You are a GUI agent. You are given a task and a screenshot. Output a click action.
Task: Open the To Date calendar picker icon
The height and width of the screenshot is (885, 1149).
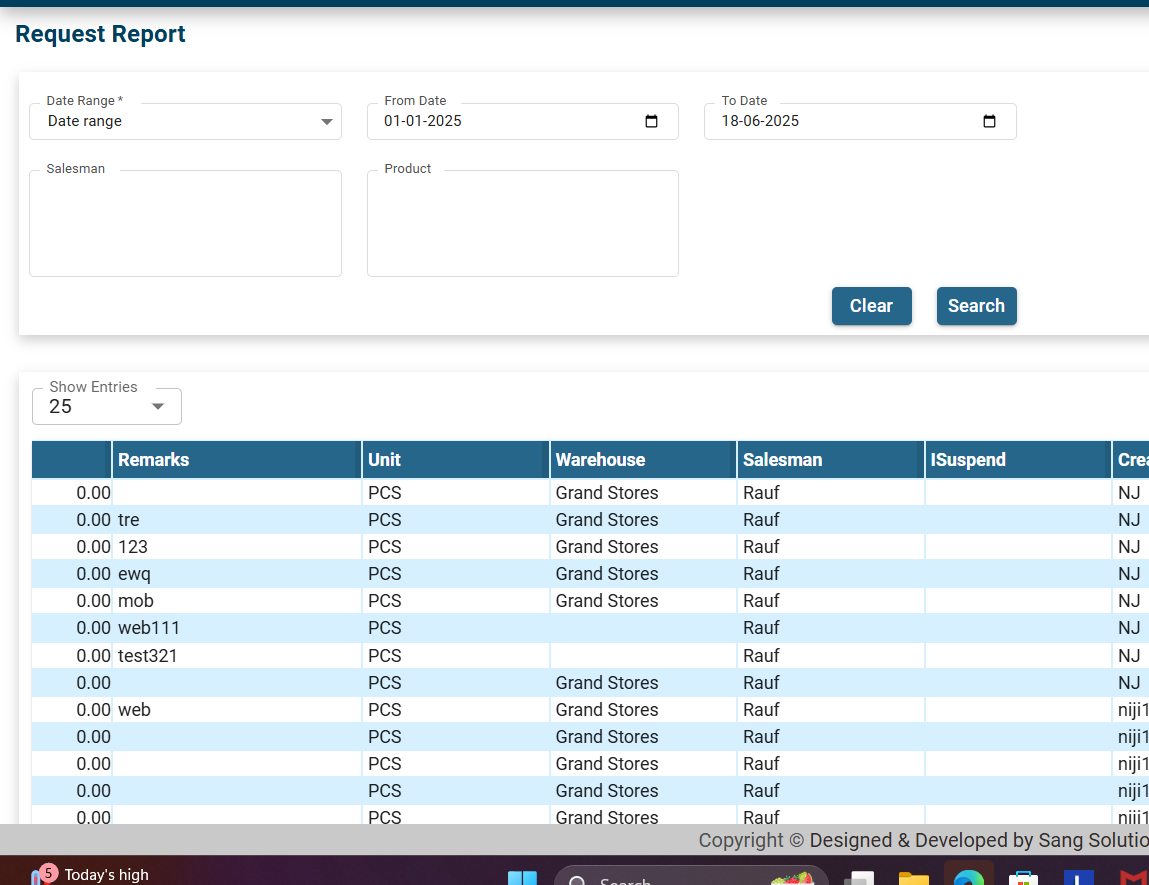989,122
